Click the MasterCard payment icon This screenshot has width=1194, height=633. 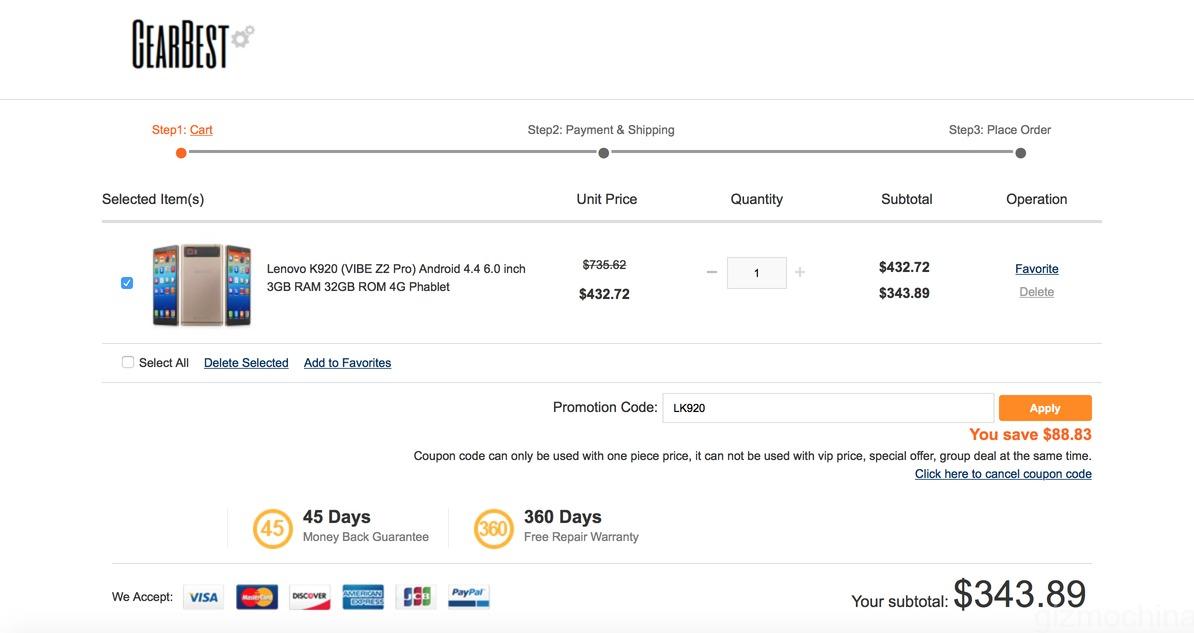pos(257,597)
